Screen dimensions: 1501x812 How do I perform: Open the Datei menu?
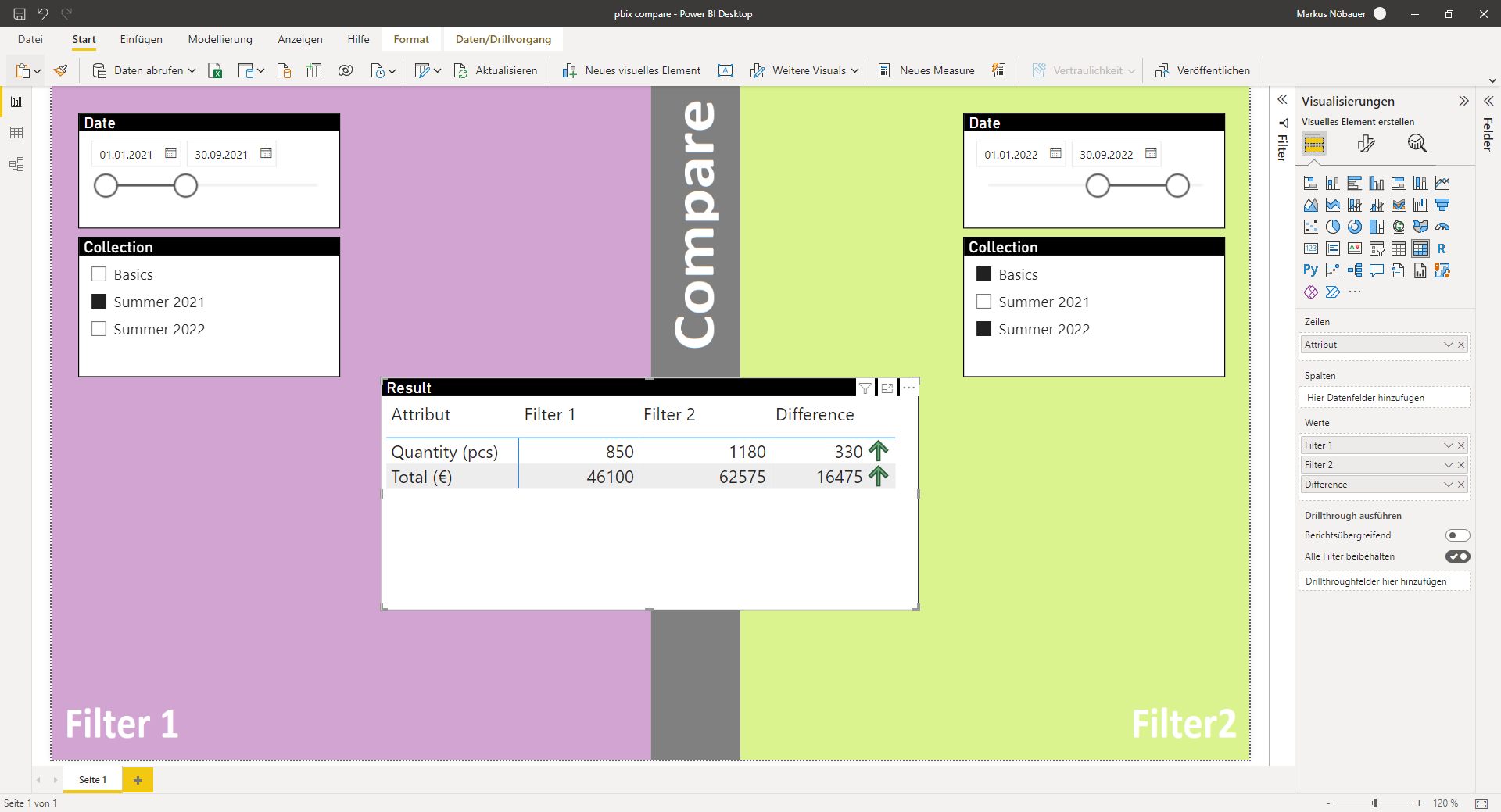click(30, 39)
